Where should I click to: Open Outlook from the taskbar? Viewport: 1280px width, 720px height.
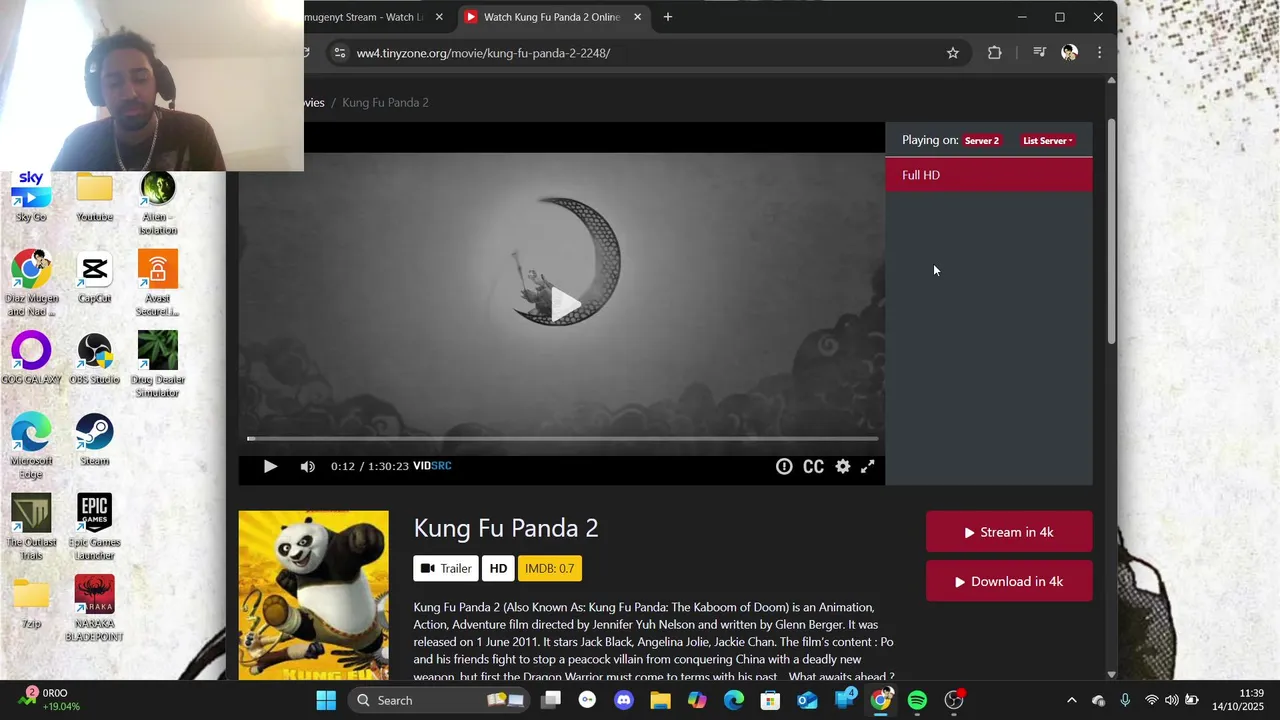click(x=807, y=700)
